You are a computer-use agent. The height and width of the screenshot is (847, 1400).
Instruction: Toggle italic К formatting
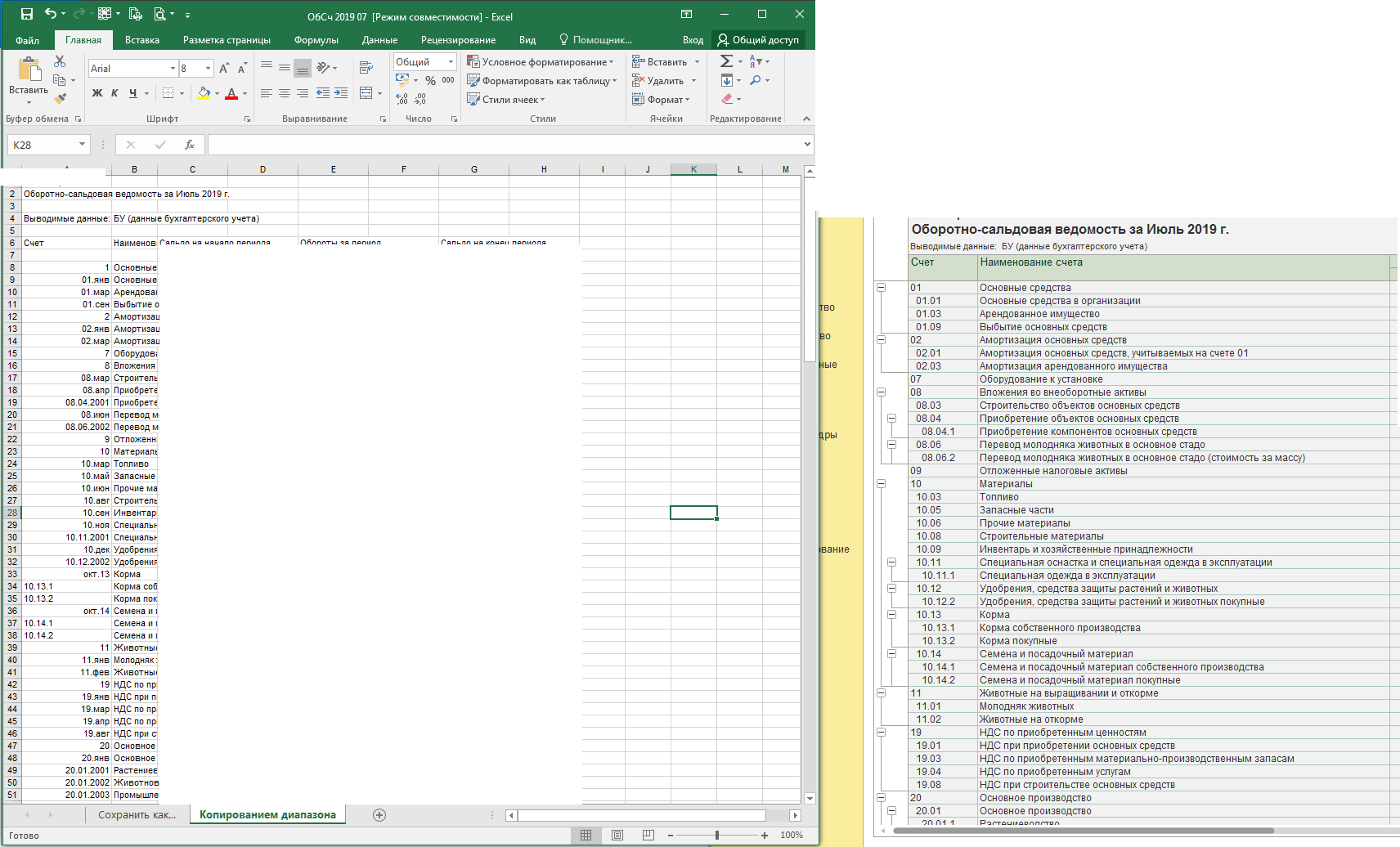pos(114,93)
